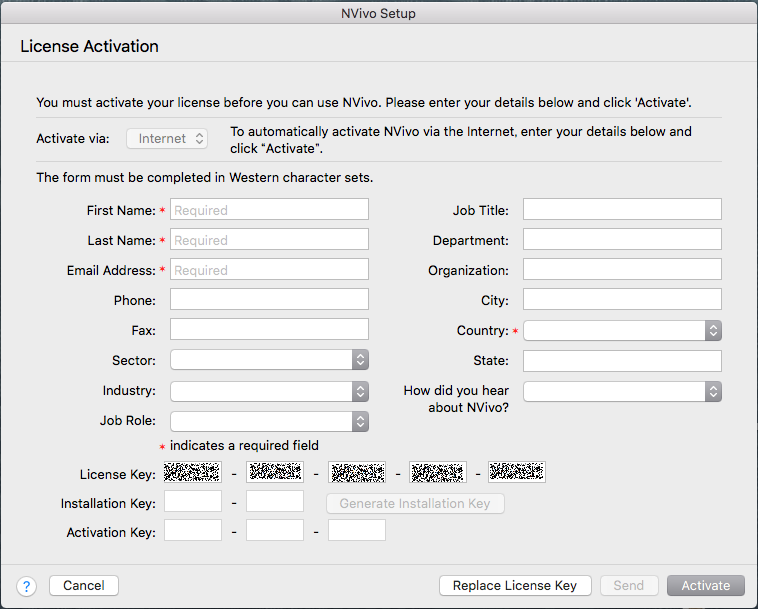Viewport: 758px width, 609px height.
Task: Click the Send button
Action: pyautogui.click(x=629, y=585)
